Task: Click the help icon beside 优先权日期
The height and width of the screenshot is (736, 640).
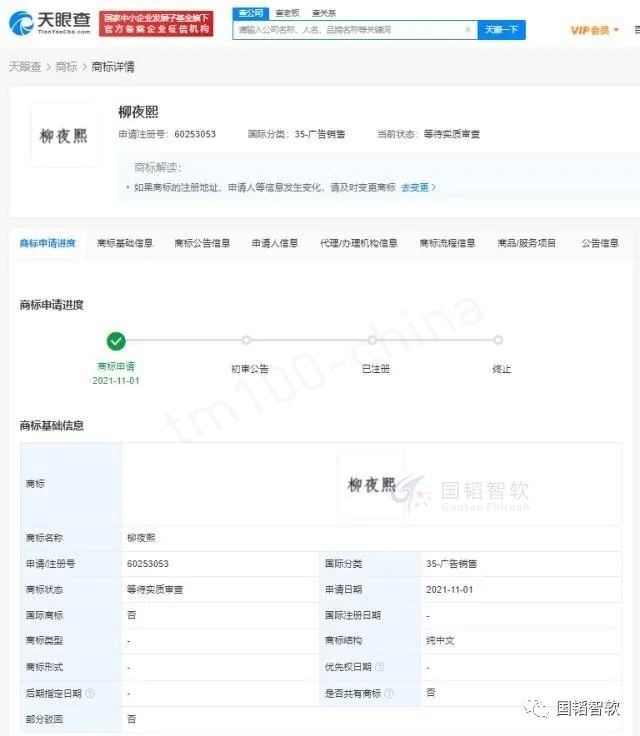Action: [x=380, y=667]
